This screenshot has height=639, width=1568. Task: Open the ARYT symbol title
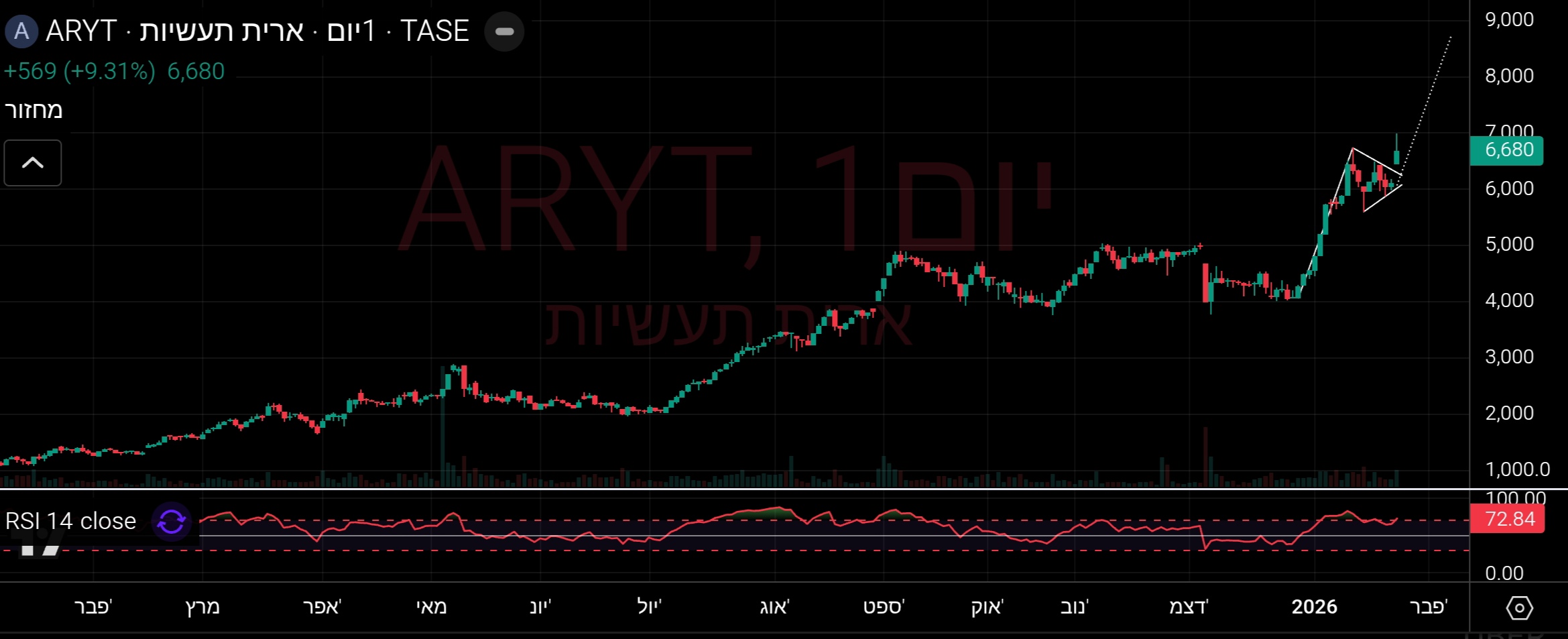[x=257, y=32]
